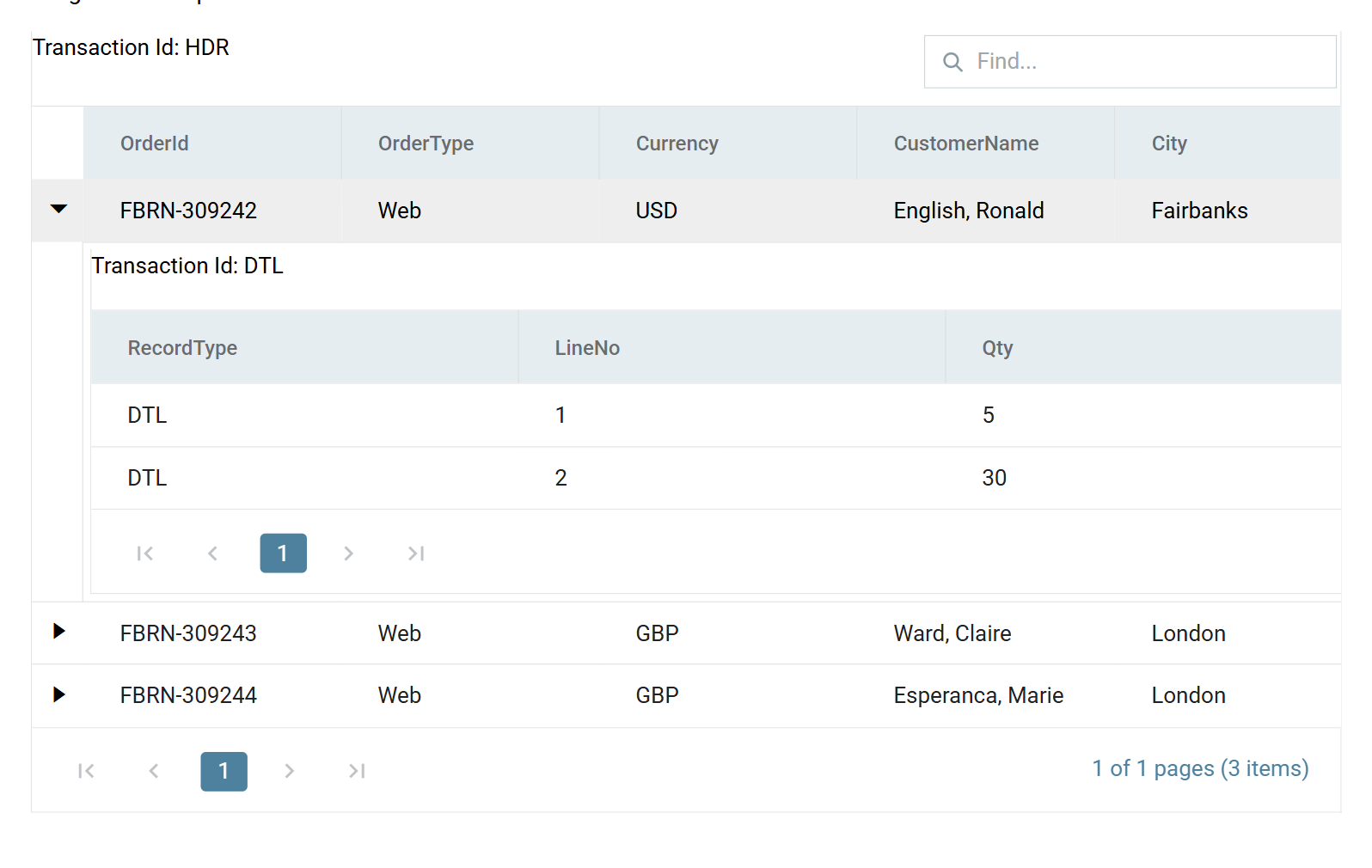Viewport: 1372px width, 868px height.
Task: Click the USD currency cell
Action: click(728, 211)
